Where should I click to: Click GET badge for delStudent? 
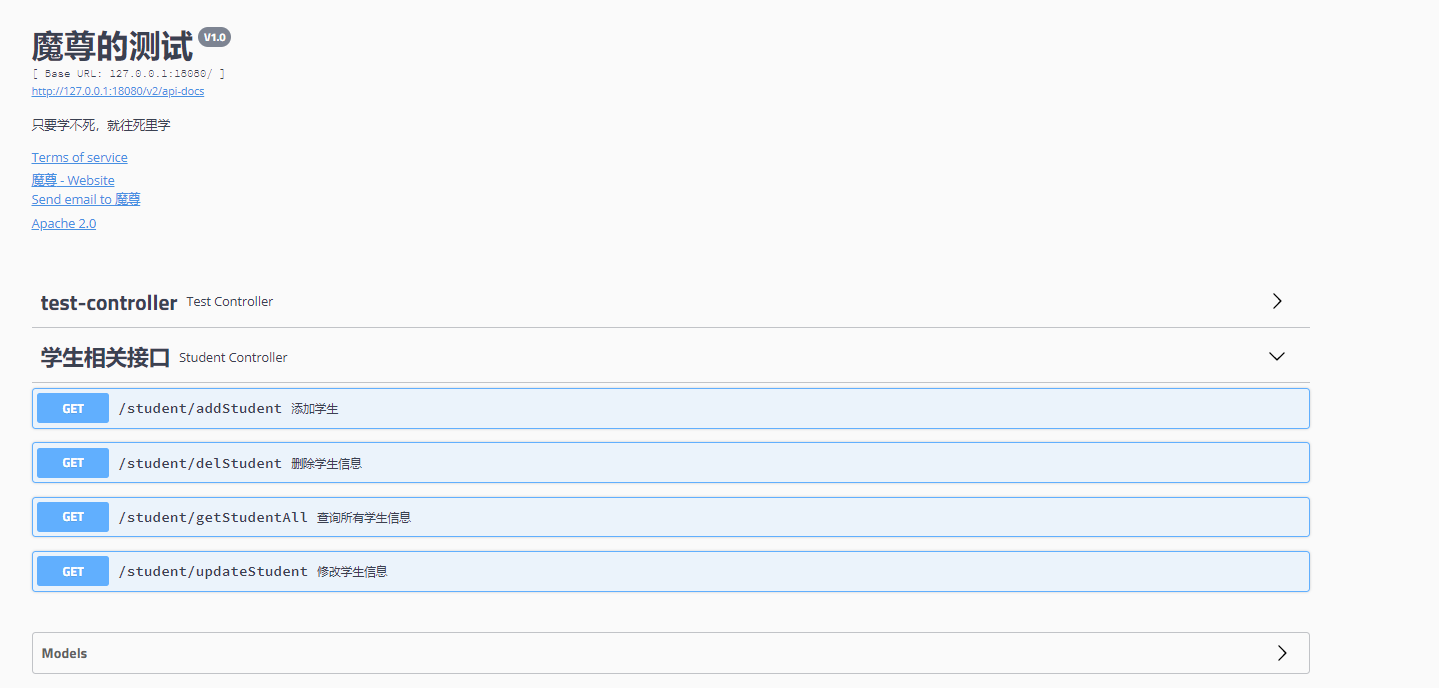[x=73, y=463]
